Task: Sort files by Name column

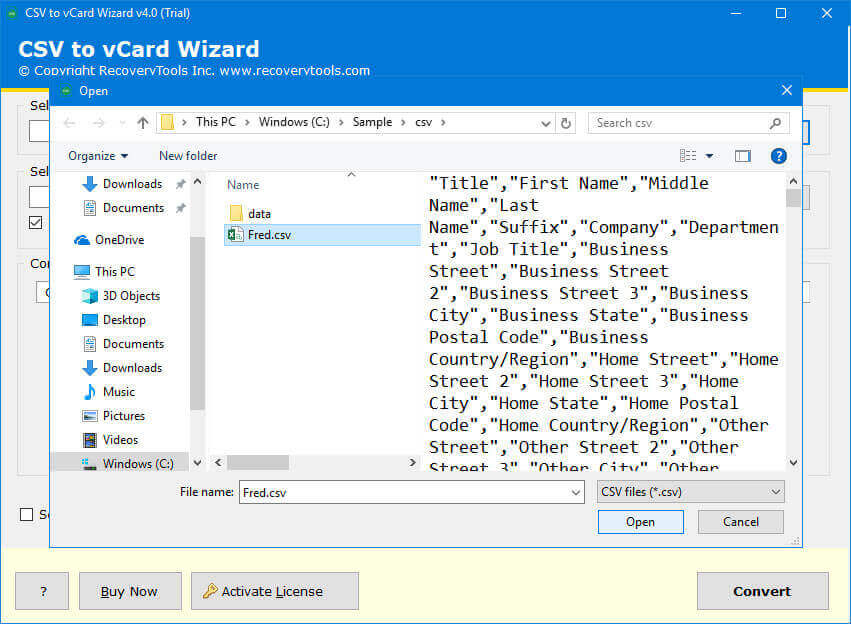Action: (x=243, y=185)
